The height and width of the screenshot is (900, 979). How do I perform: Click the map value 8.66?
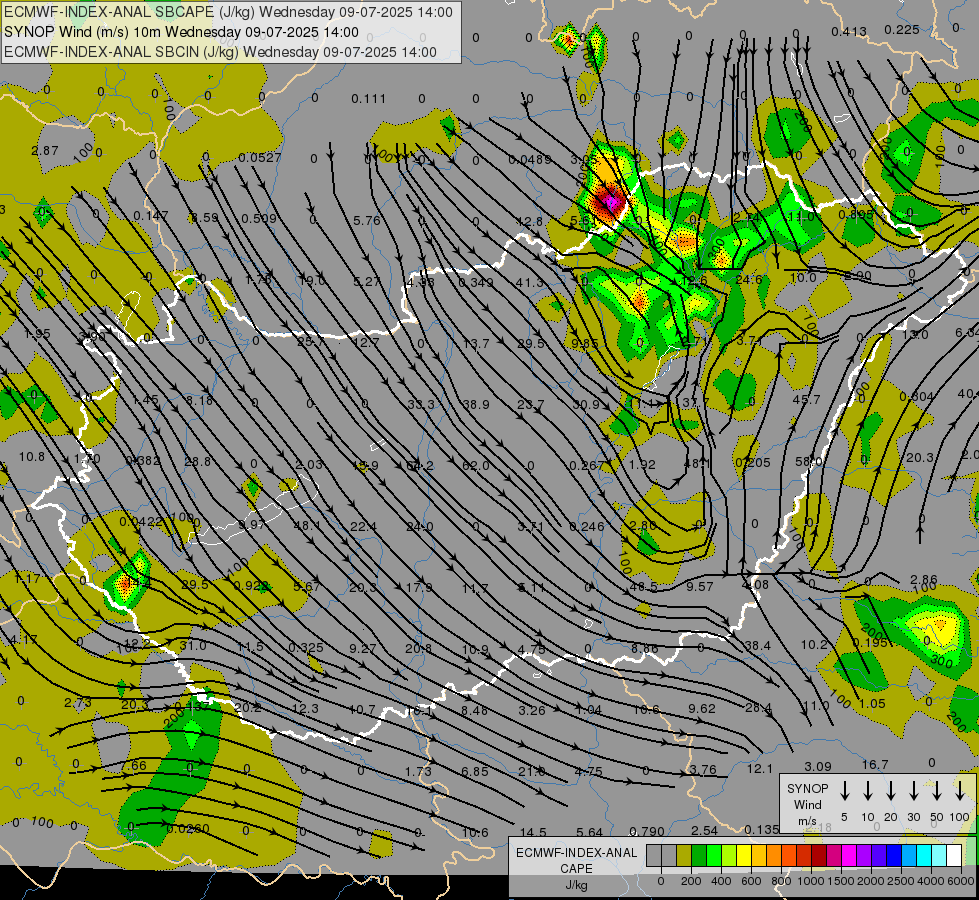point(644,648)
